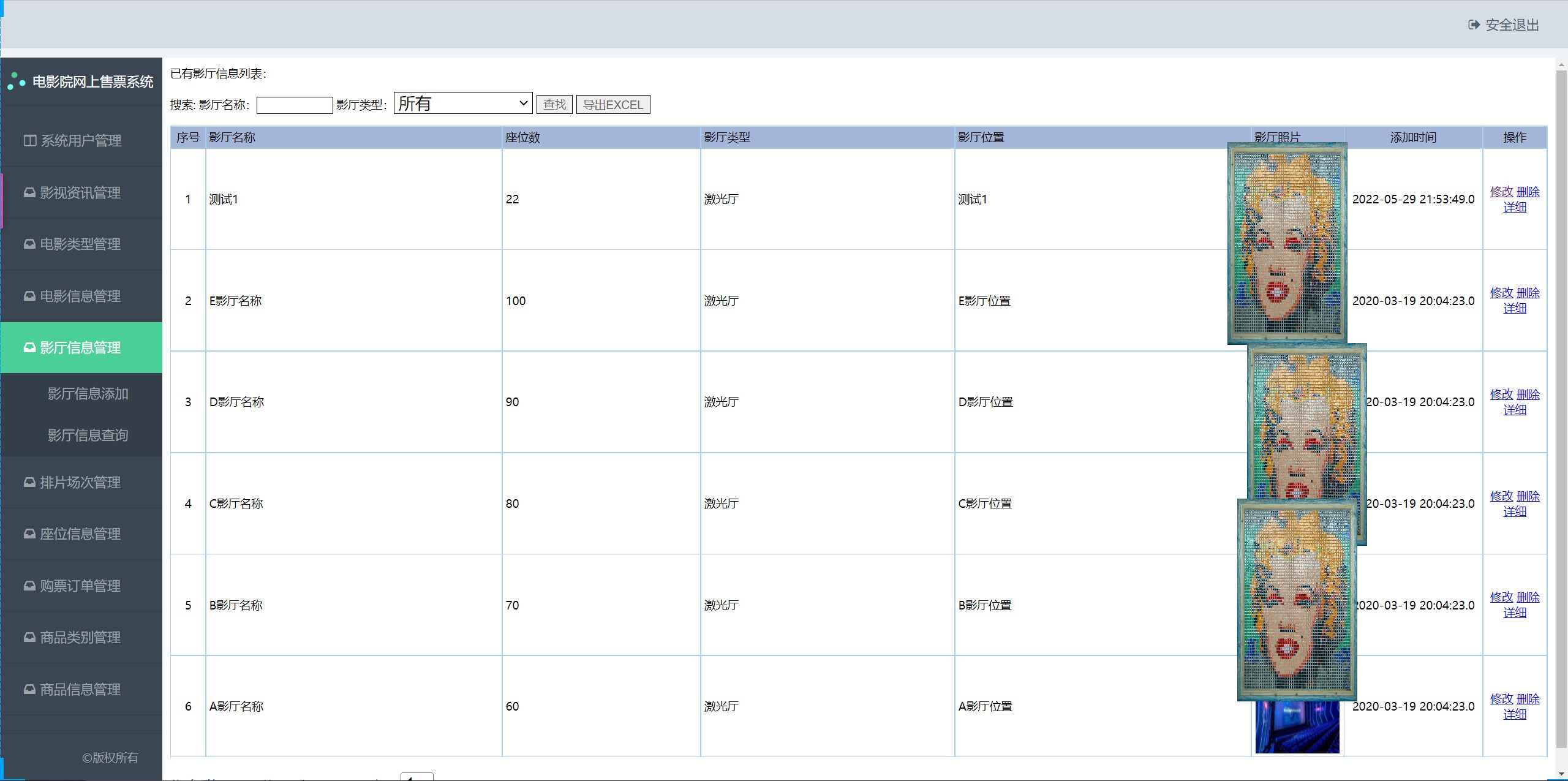Click the logout icon beside 安全退出
The height and width of the screenshot is (781, 1568).
tap(1474, 25)
